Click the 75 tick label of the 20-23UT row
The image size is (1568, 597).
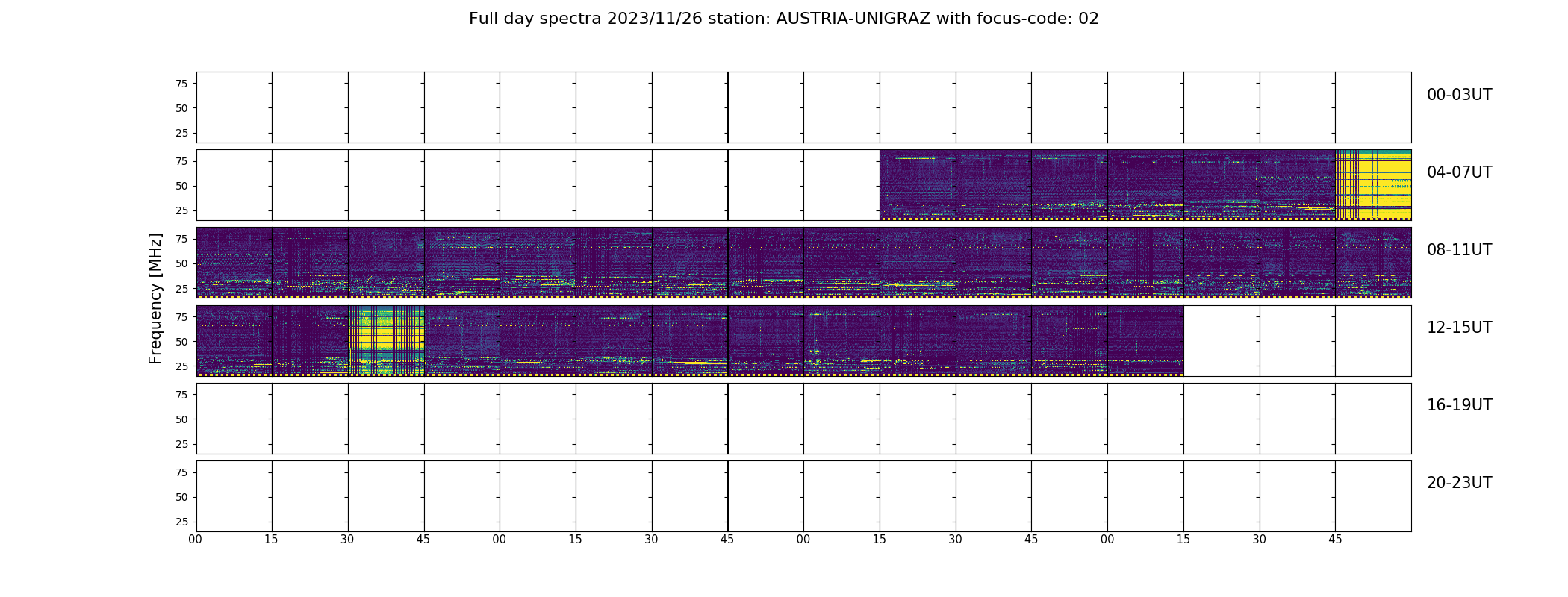tap(181, 472)
